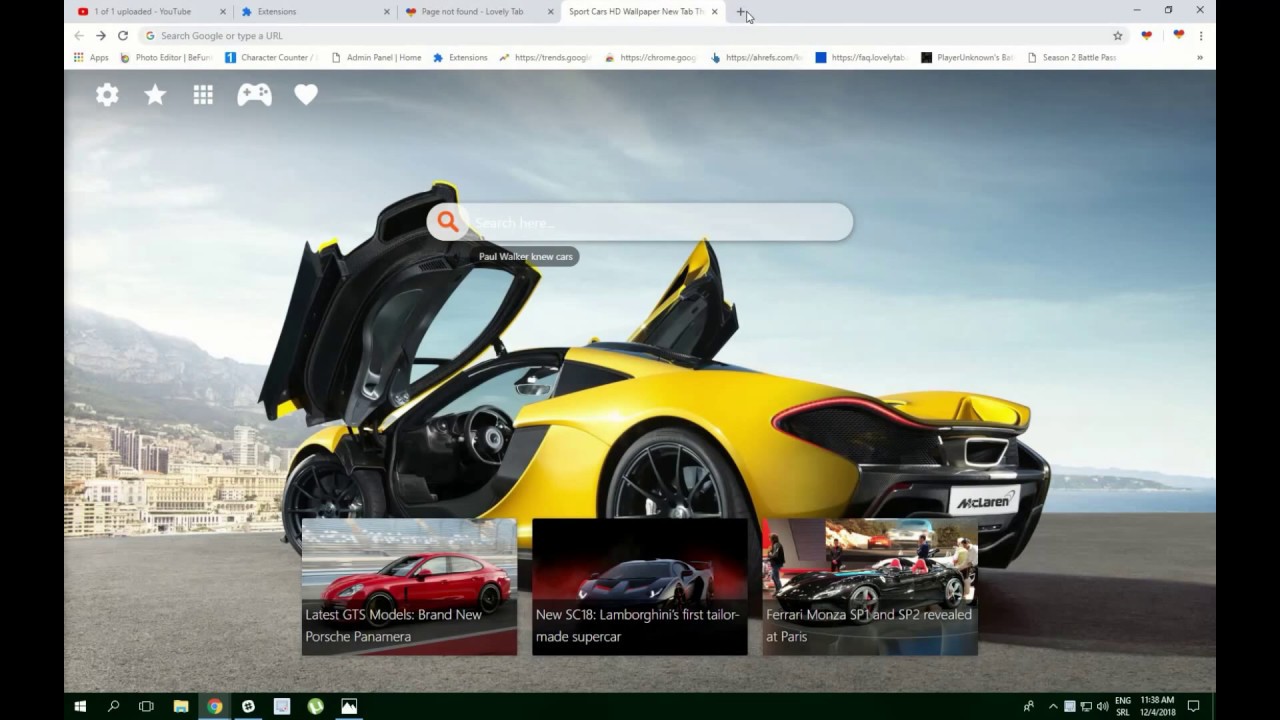1280x720 pixels.
Task: Open the 'Admin Panel | Home' bookmark
Action: (x=376, y=57)
